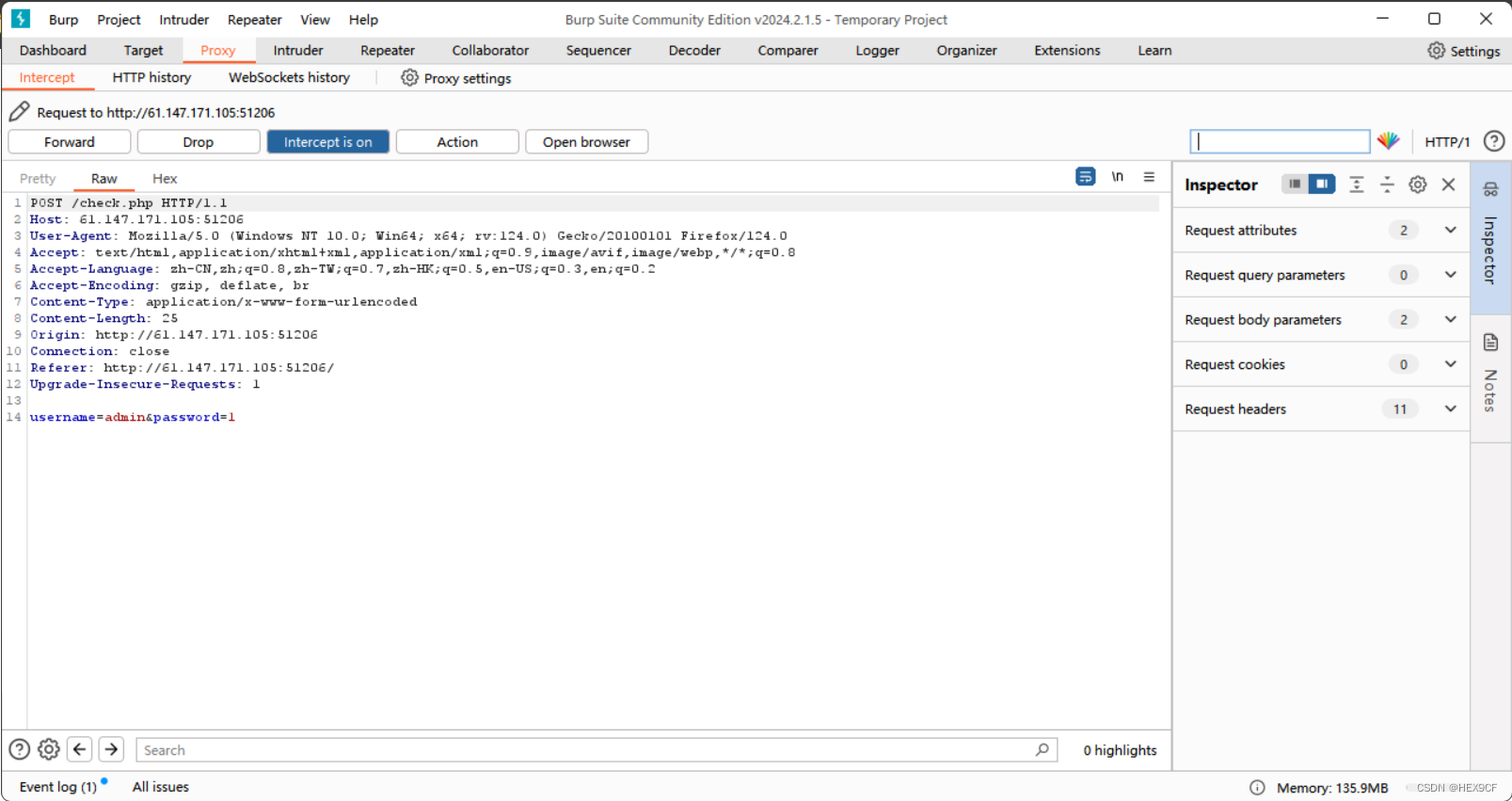Switch to the Comparer tab
The image size is (1512, 801).
[788, 51]
